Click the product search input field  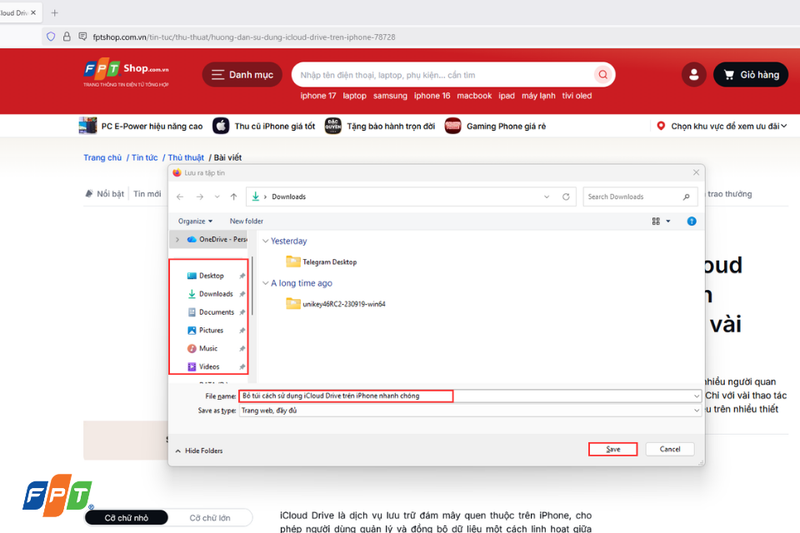click(444, 75)
